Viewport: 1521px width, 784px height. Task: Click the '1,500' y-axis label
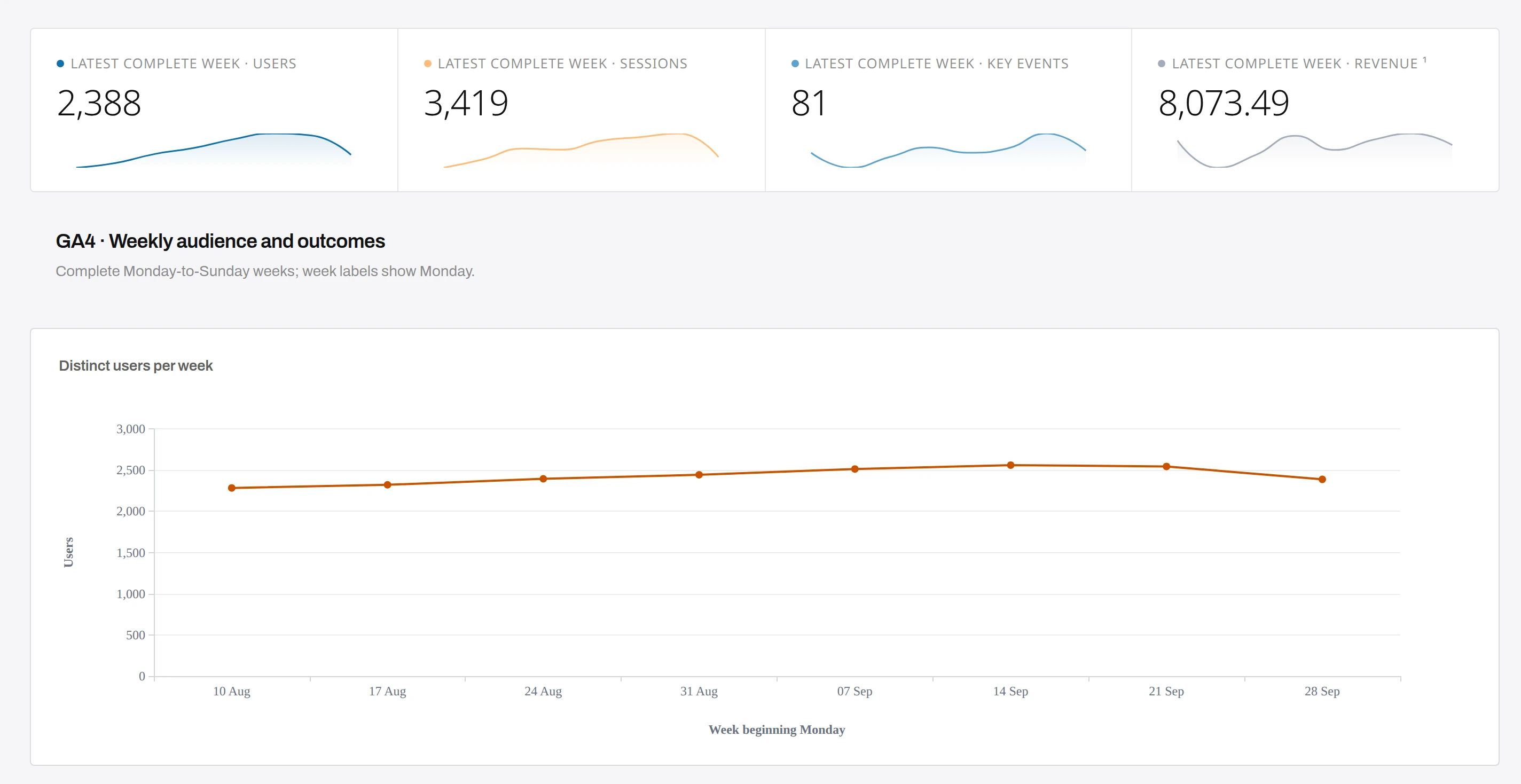point(130,553)
